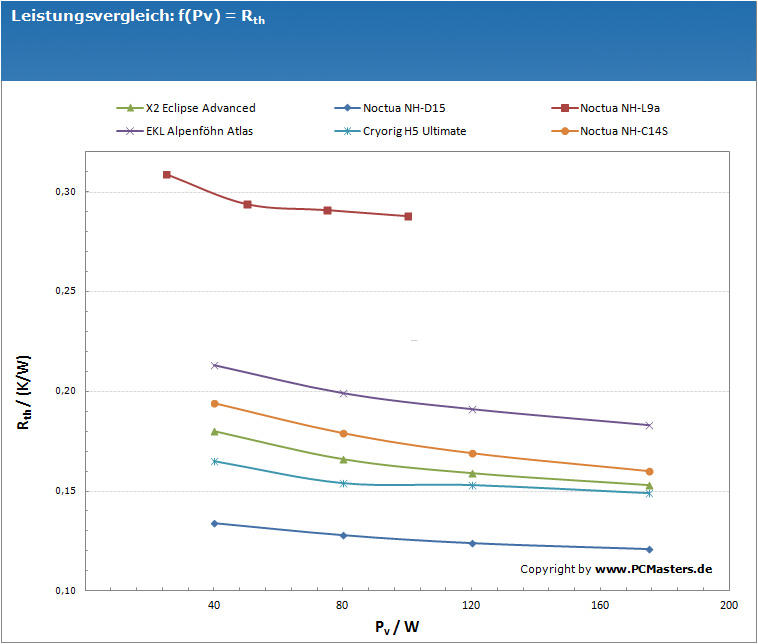Click purple Atlas data point at 120 W

coord(473,409)
